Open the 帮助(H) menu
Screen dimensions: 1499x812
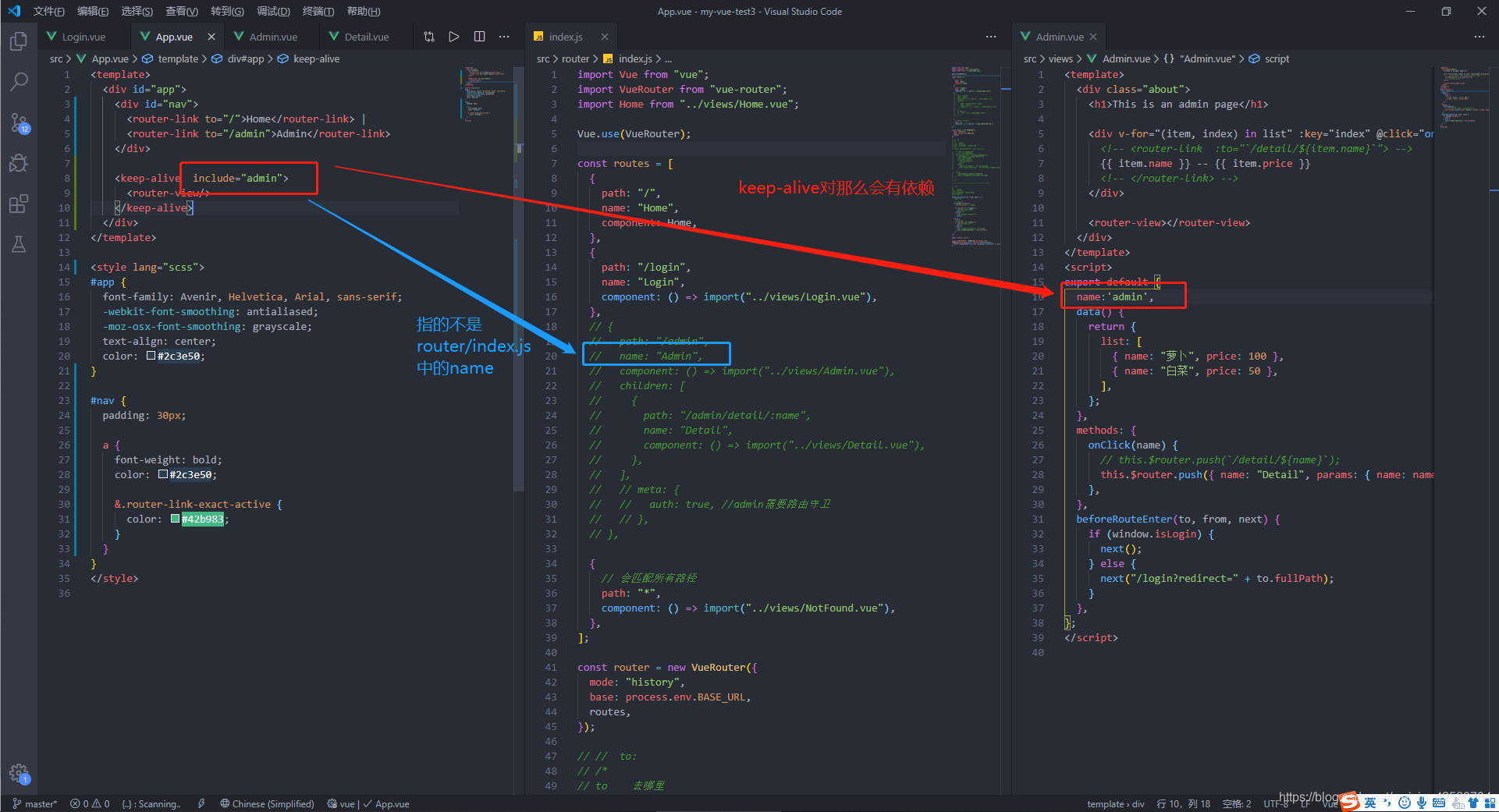pyautogui.click(x=364, y=11)
